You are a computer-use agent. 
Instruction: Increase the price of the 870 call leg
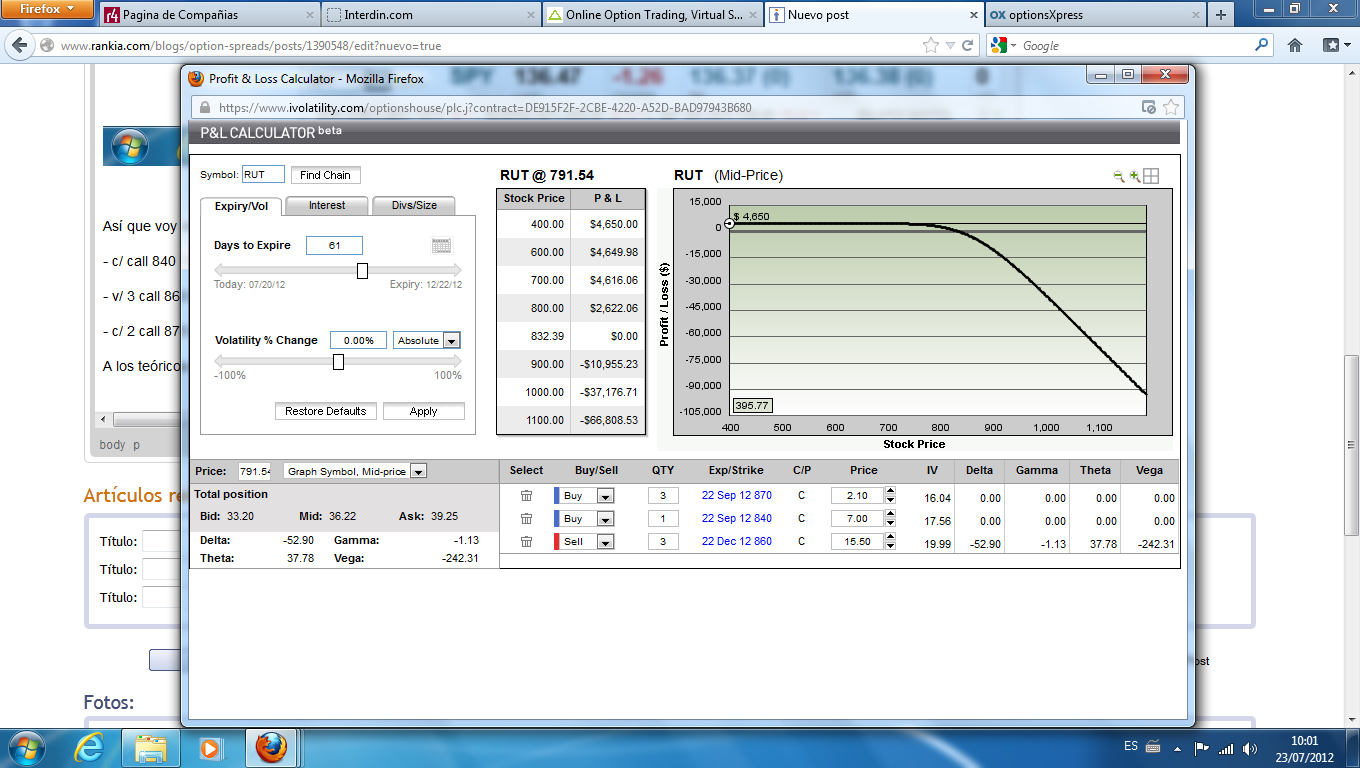coord(891,491)
